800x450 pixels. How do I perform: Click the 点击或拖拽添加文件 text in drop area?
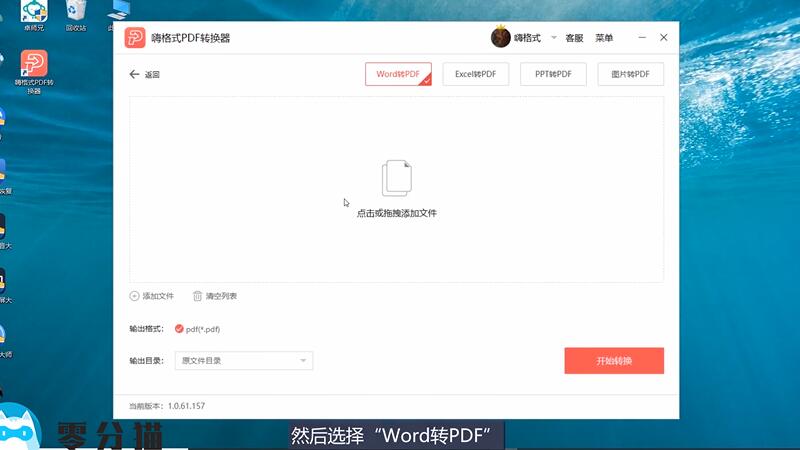click(x=396, y=213)
